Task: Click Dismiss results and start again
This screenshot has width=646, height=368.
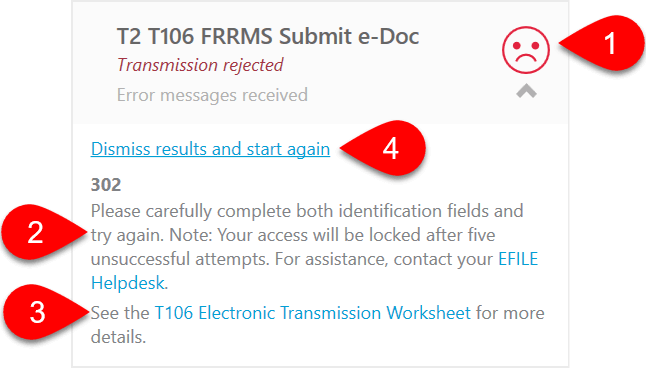Action: click(210, 149)
